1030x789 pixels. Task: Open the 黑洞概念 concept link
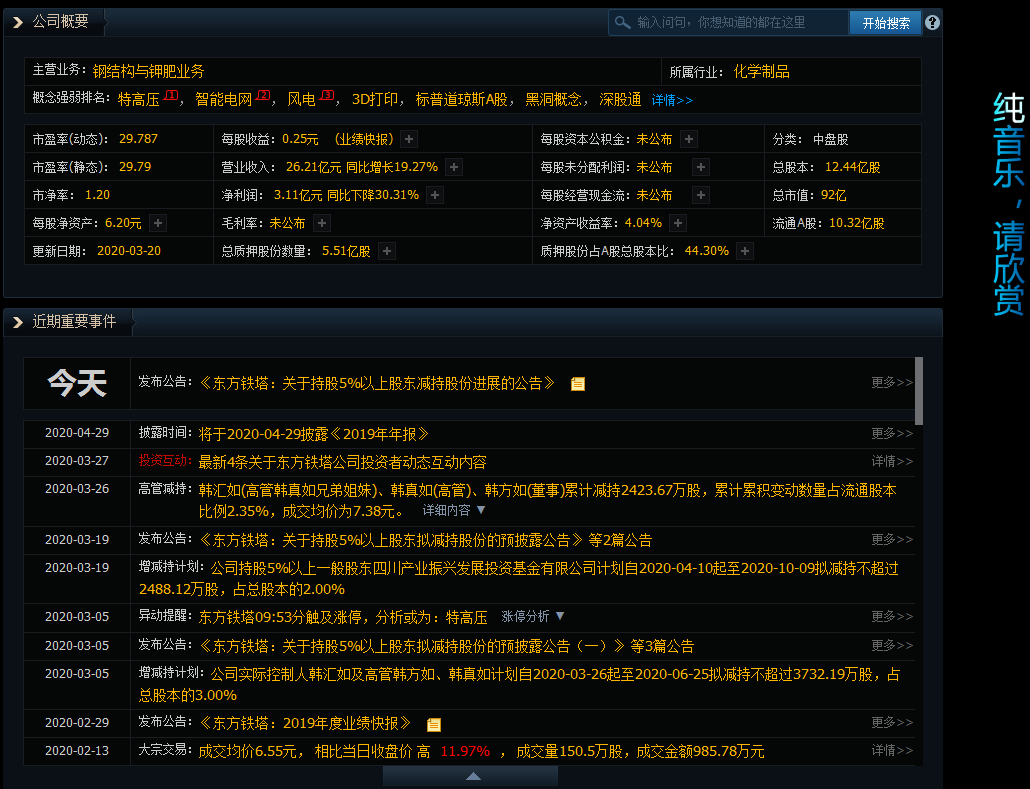pyautogui.click(x=553, y=99)
